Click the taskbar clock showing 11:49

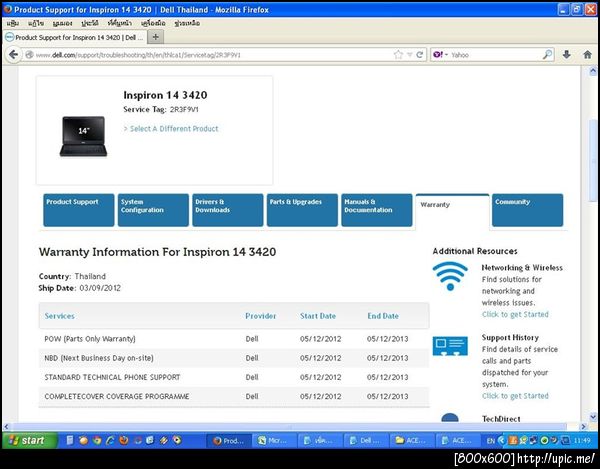point(582,441)
